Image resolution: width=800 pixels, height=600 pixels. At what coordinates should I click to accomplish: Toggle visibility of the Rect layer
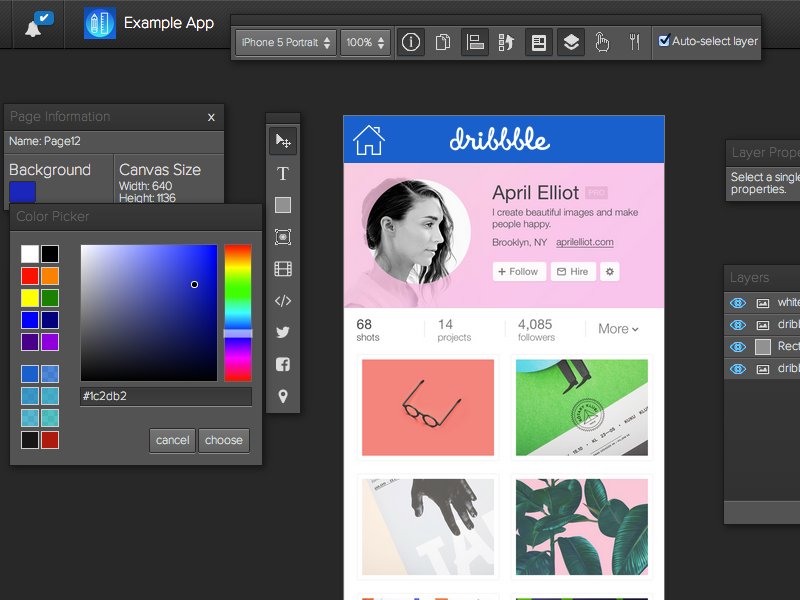pyautogui.click(x=738, y=346)
